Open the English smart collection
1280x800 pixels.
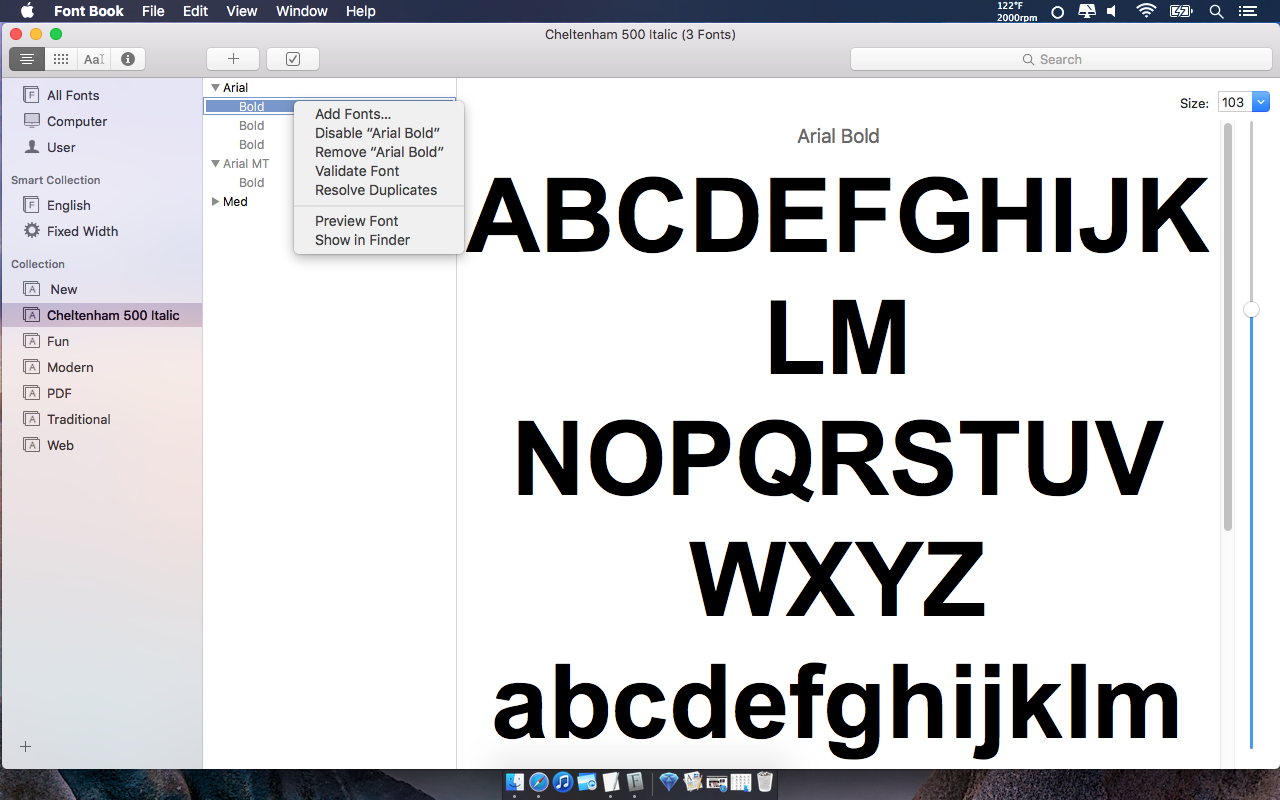point(101,205)
